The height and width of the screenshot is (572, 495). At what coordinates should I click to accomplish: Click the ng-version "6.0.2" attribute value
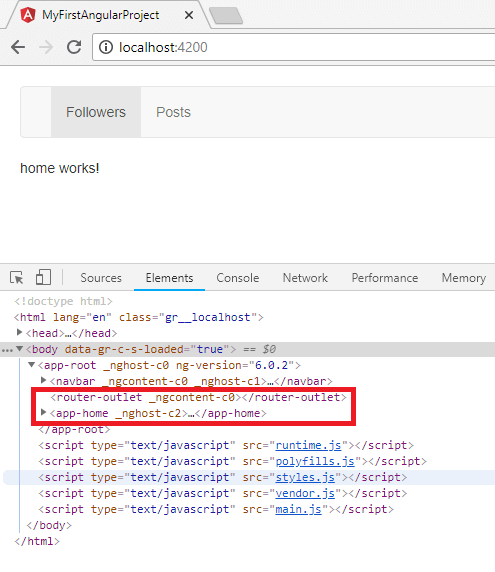(x=271, y=365)
